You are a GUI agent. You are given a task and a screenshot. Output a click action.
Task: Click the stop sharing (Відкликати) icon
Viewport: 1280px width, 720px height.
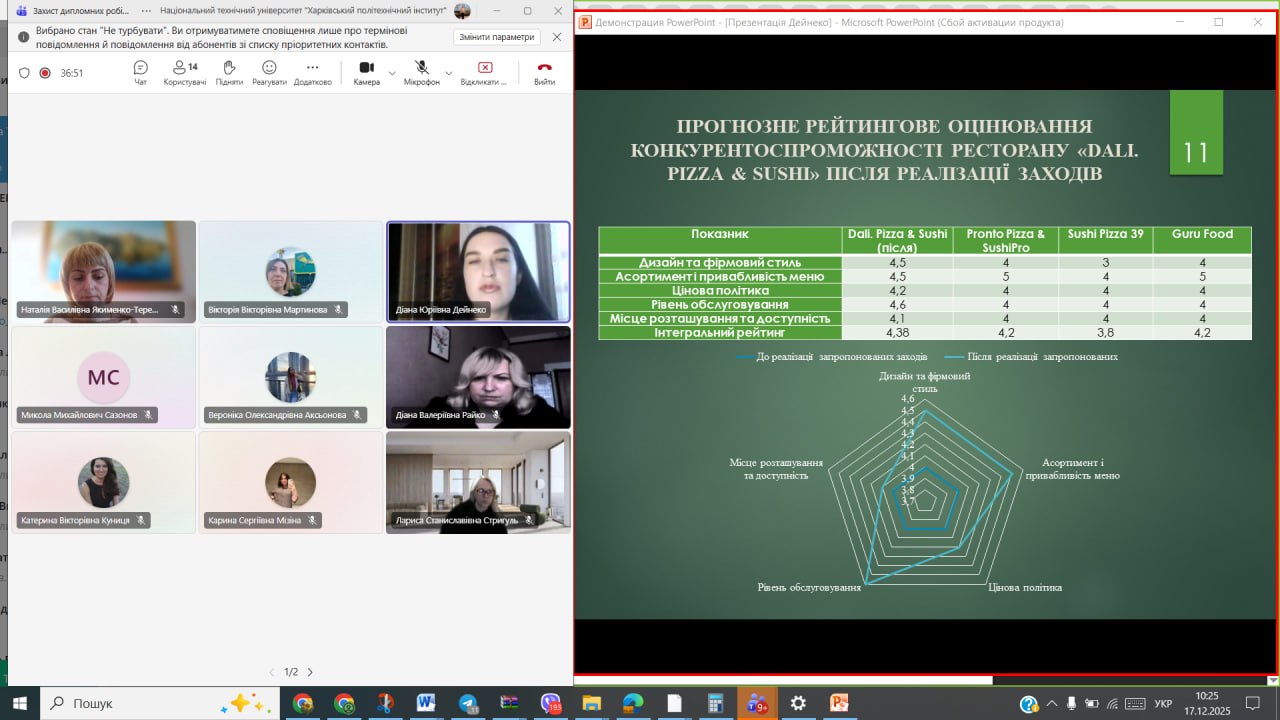[x=484, y=71]
